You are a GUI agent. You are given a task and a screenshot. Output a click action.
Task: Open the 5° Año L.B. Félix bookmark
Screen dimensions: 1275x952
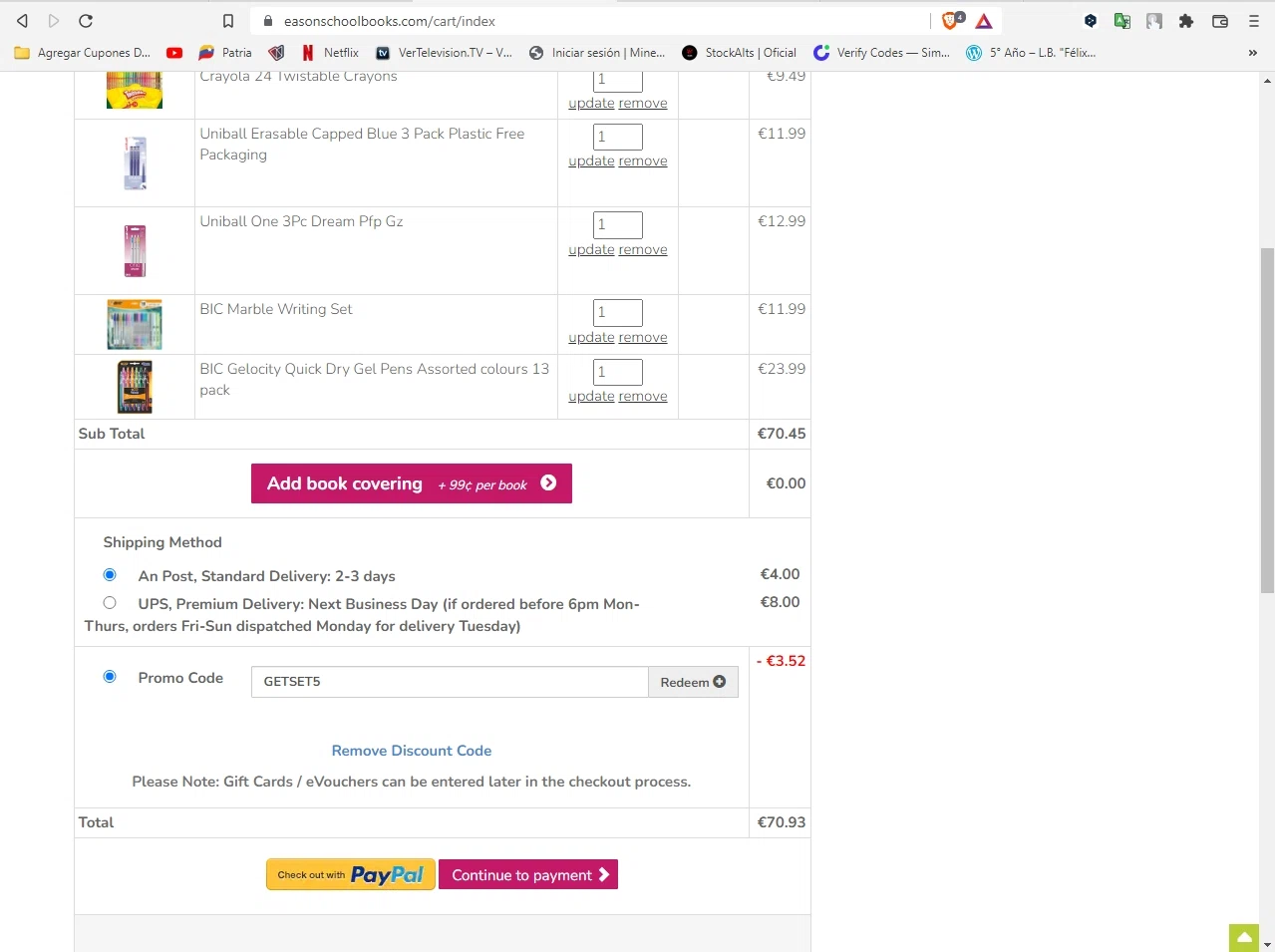click(1031, 53)
